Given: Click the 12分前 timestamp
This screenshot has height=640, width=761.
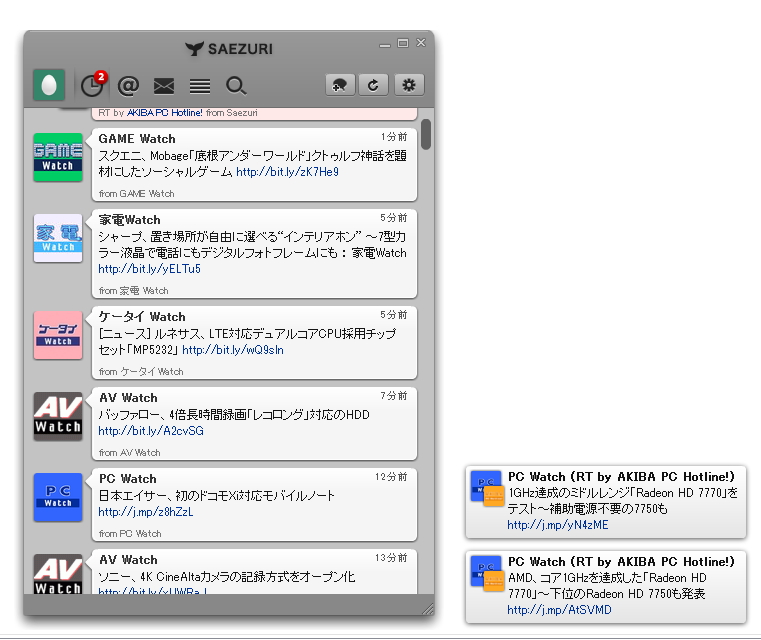Looking at the screenshot, I should click(x=391, y=477).
